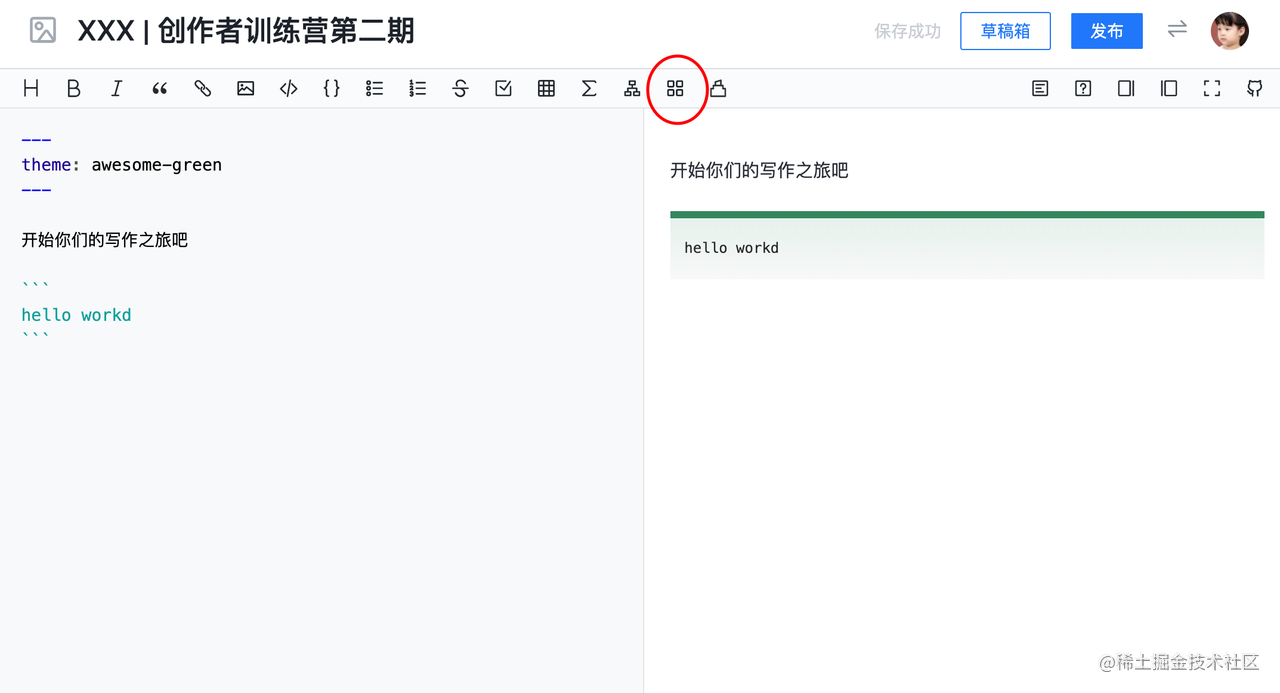Upload a cover image via title icon
1280x693 pixels.
pos(43,31)
